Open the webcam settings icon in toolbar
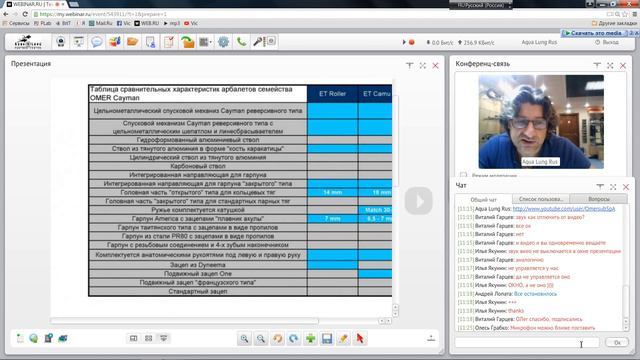Screen dimensions: 640x360 61,42
